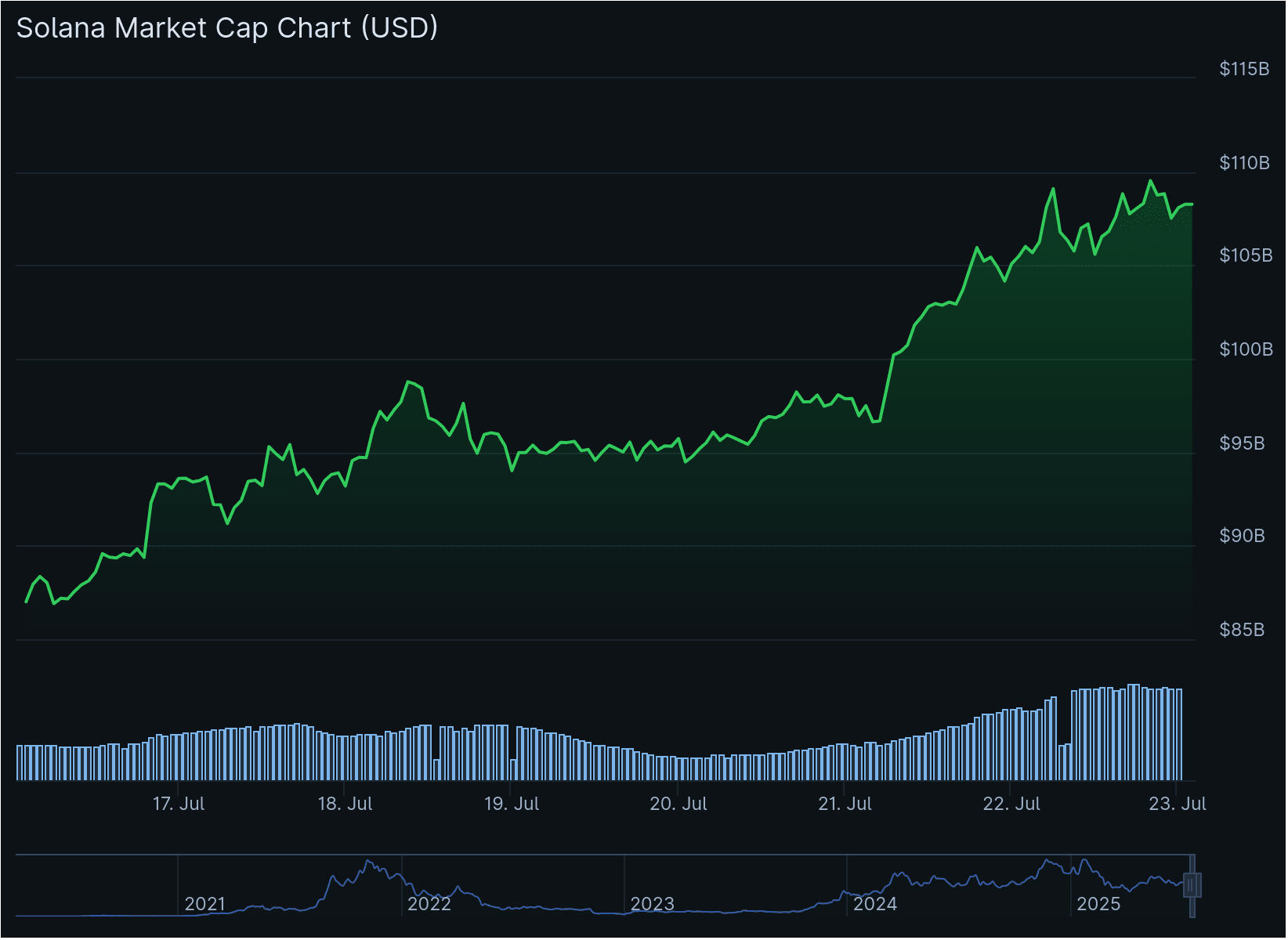This screenshot has height=940, width=1288.
Task: Click the "Solana Market Cap Chart (USD)" title
Action: 227,28
